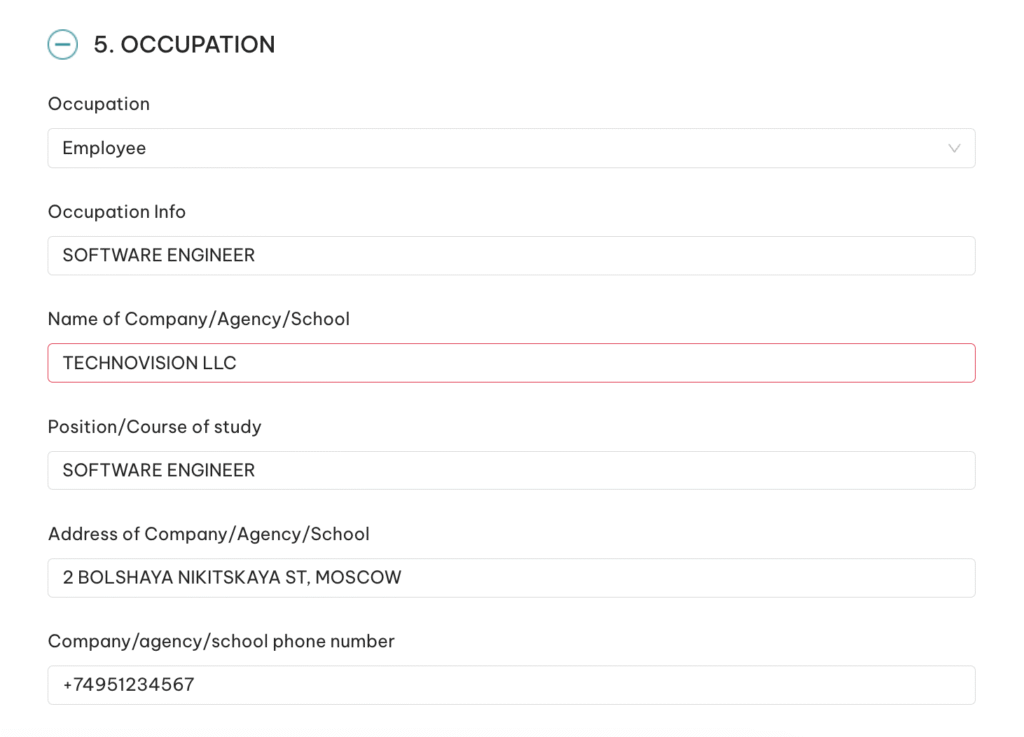Click the '2 BOLSHAYA NIKITSKAYA ST, MOSCOW' text
Image resolution: width=1024 pixels, height=737 pixels.
pyautogui.click(x=232, y=578)
